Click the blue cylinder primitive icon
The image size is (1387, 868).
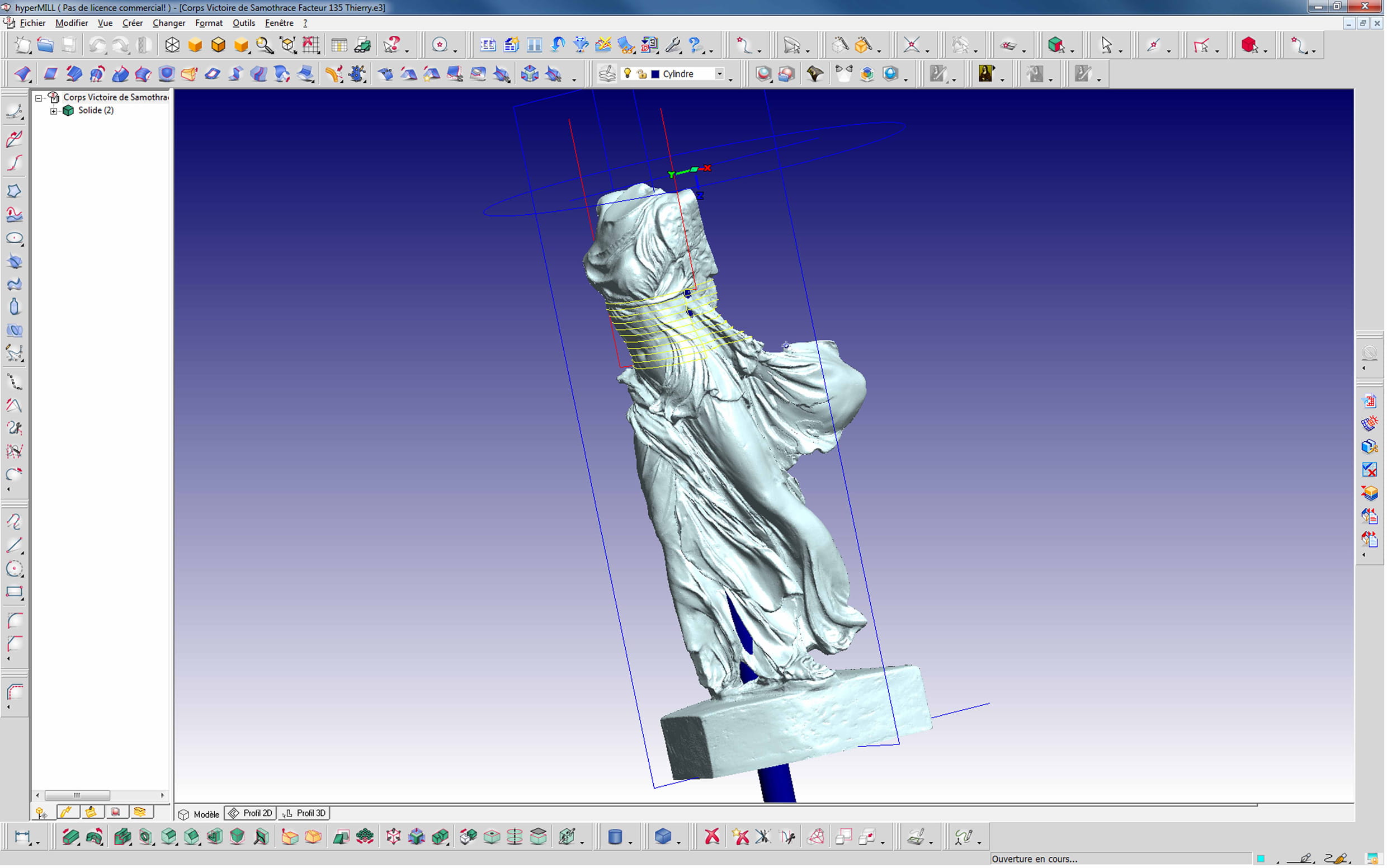[615, 837]
